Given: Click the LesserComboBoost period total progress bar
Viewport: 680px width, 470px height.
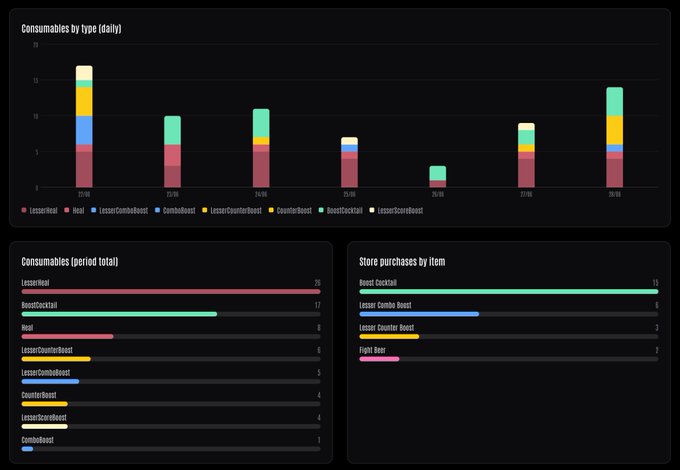Looking at the screenshot, I should click(171, 382).
